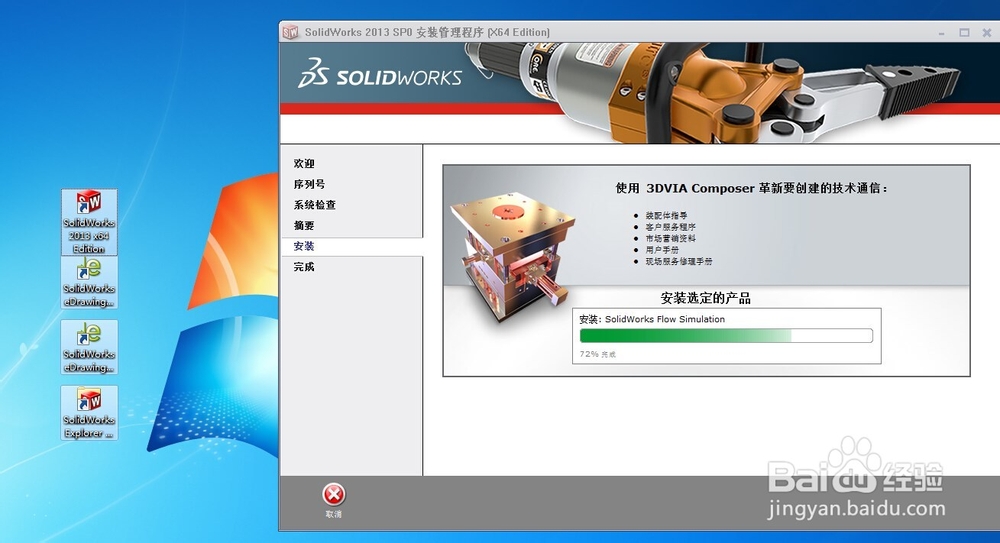Select the 摘要 step in sidebar
Screen dimensions: 1000x543
click(304, 225)
